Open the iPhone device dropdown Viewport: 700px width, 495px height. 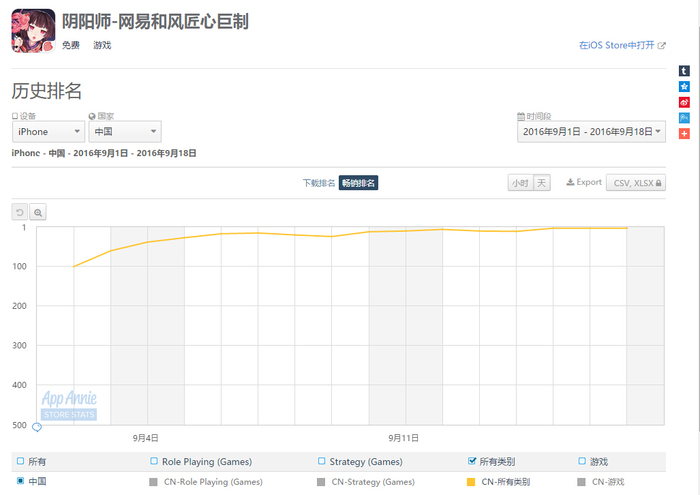pos(47,132)
